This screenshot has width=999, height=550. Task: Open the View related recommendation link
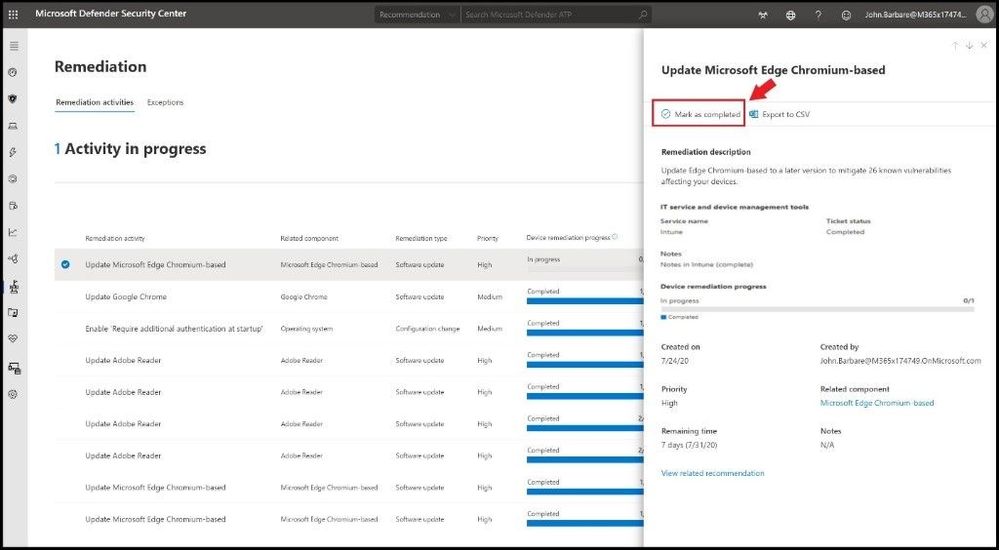pos(712,473)
